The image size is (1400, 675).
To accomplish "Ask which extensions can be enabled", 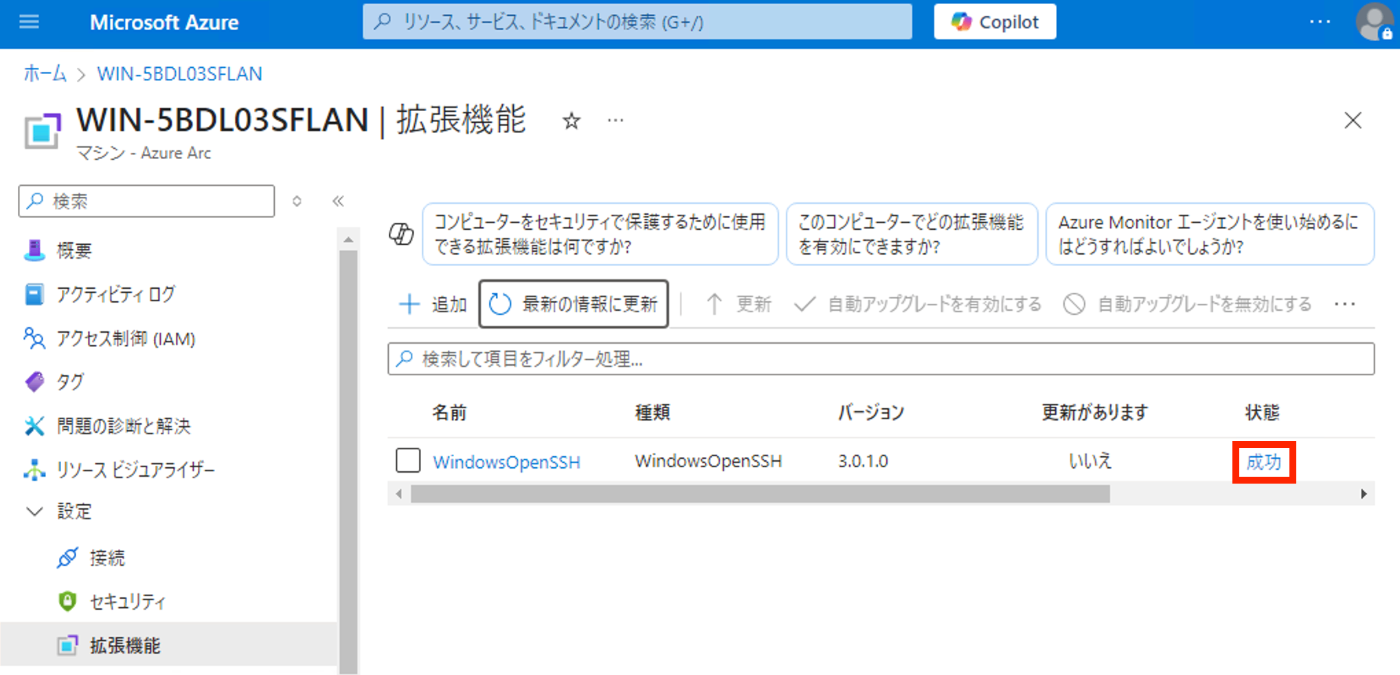I will coord(912,234).
